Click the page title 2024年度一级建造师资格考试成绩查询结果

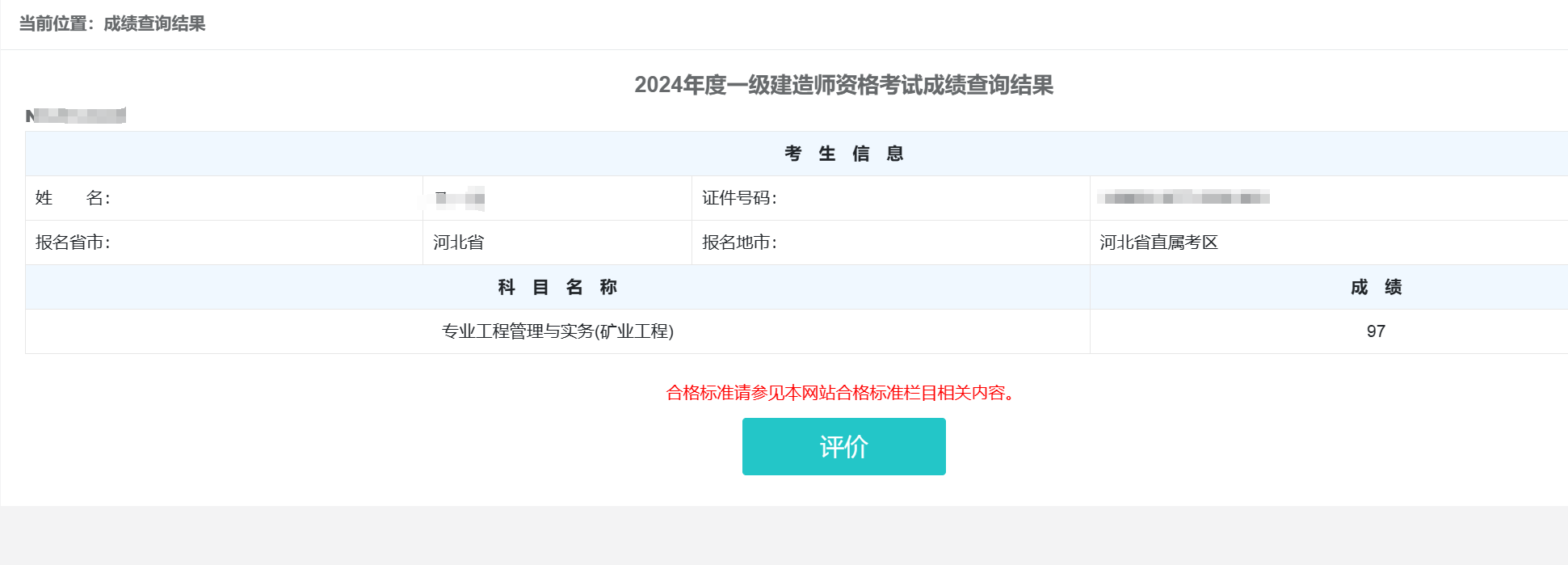point(843,85)
